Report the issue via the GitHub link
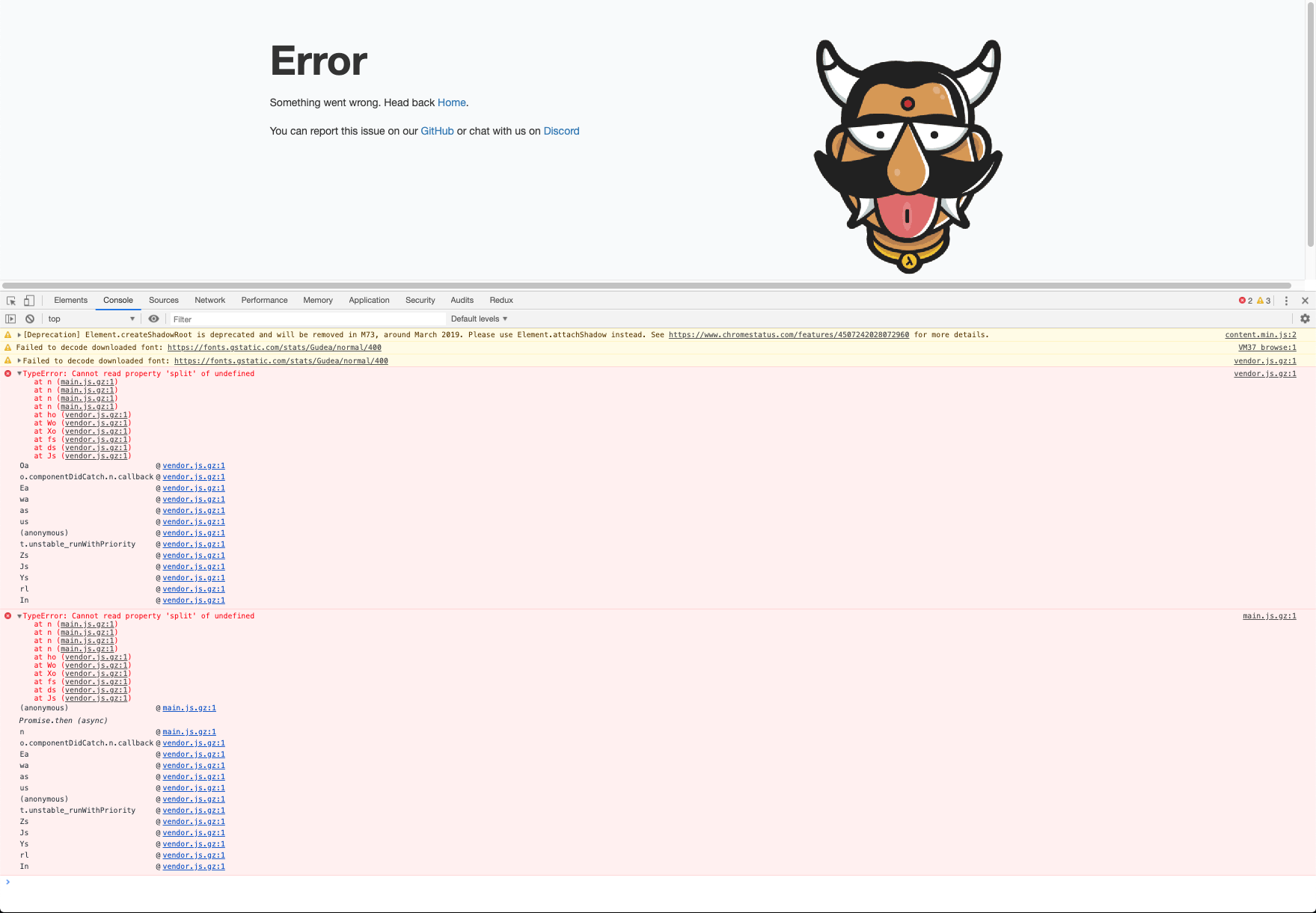The height and width of the screenshot is (913, 1316). tap(437, 131)
